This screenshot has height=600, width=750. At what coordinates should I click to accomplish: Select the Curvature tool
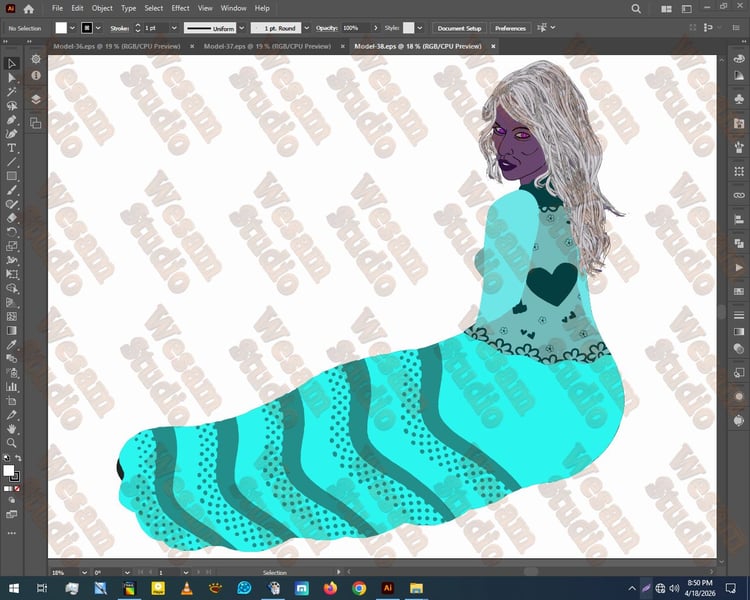coord(11,133)
